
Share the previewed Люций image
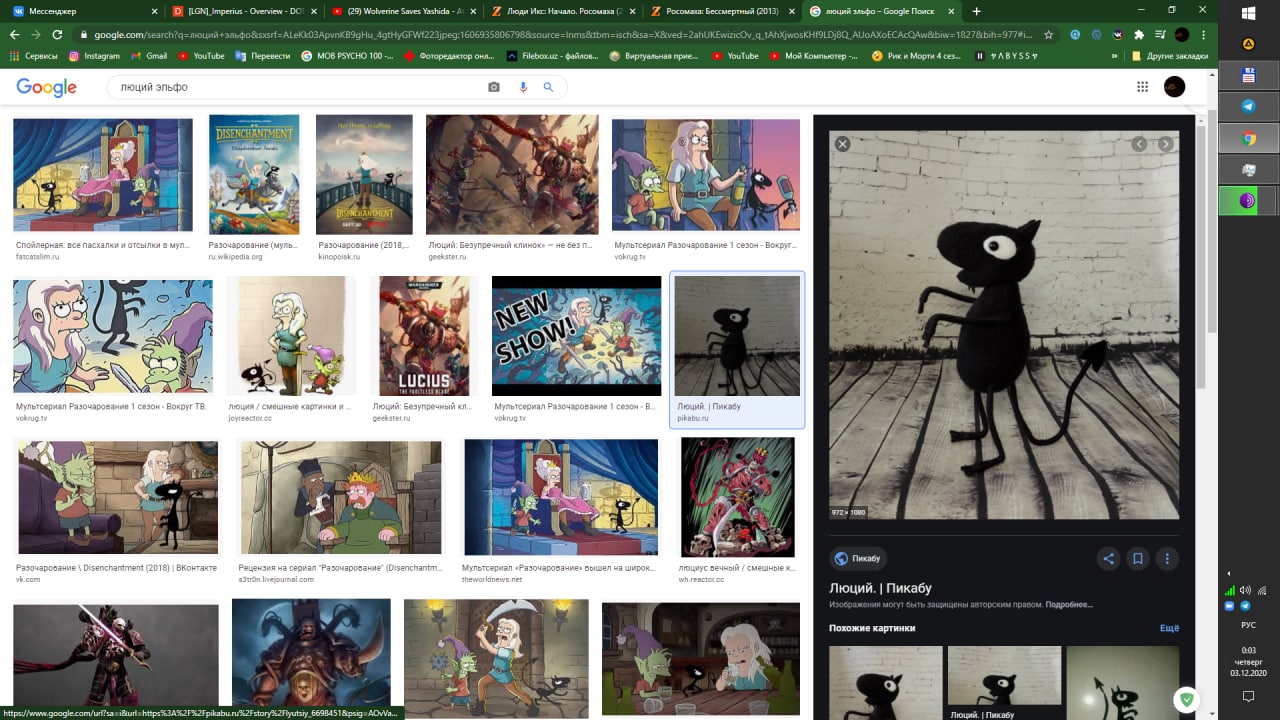tap(1108, 559)
